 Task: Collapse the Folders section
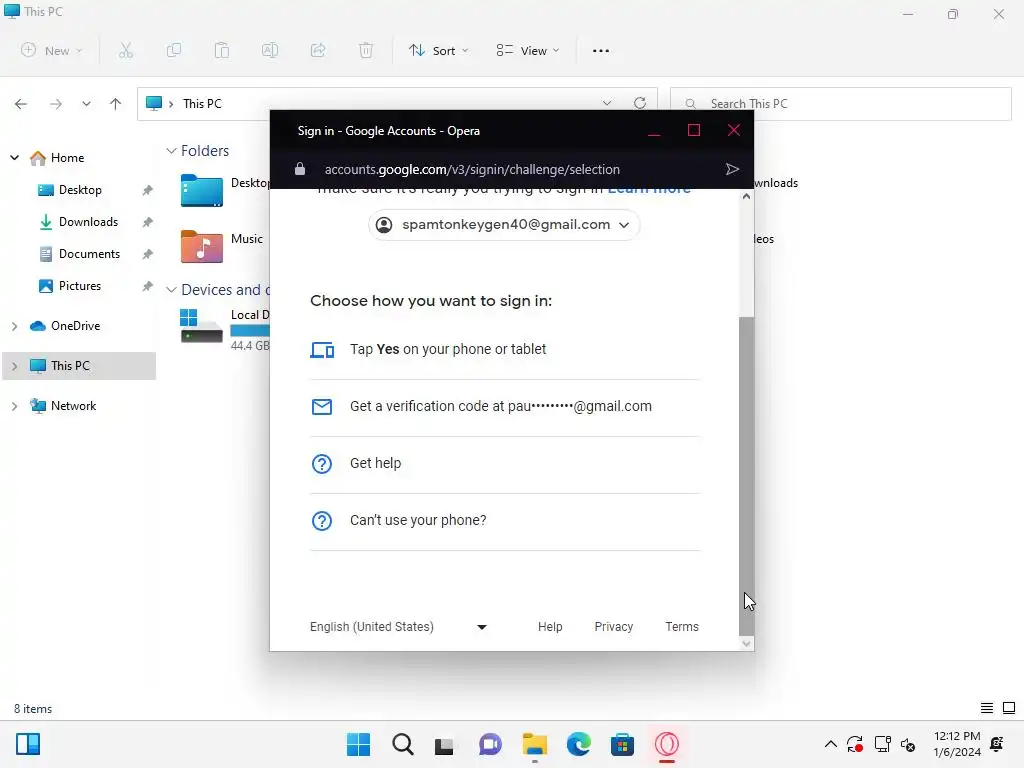coord(171,151)
